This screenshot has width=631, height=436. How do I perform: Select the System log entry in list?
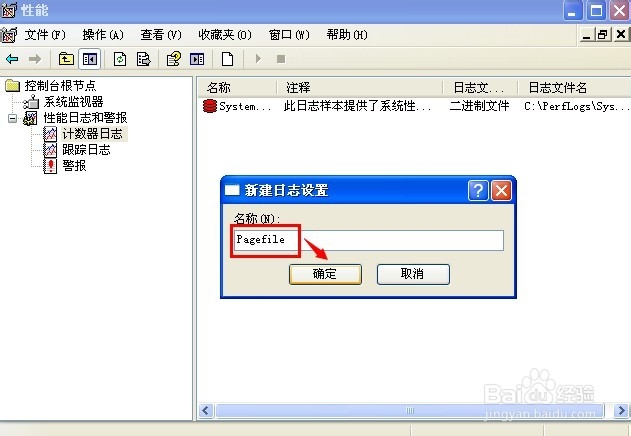pos(237,106)
